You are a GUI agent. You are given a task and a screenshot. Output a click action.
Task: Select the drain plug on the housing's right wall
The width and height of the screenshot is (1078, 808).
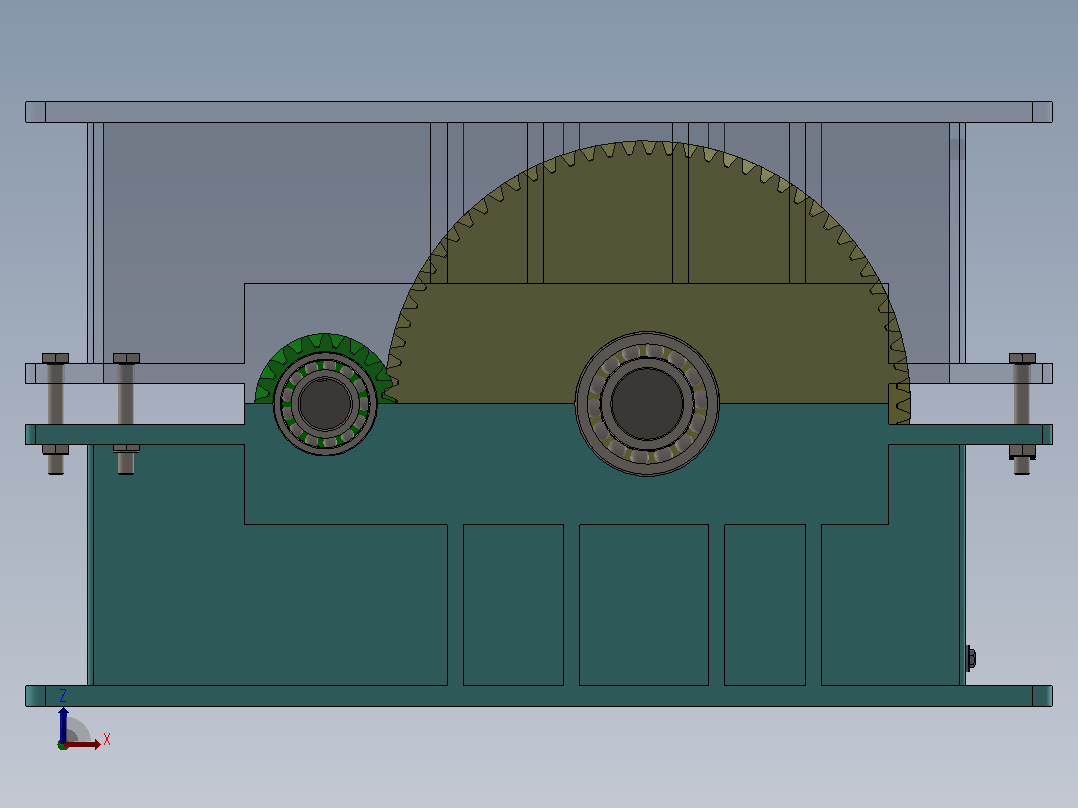(x=971, y=658)
